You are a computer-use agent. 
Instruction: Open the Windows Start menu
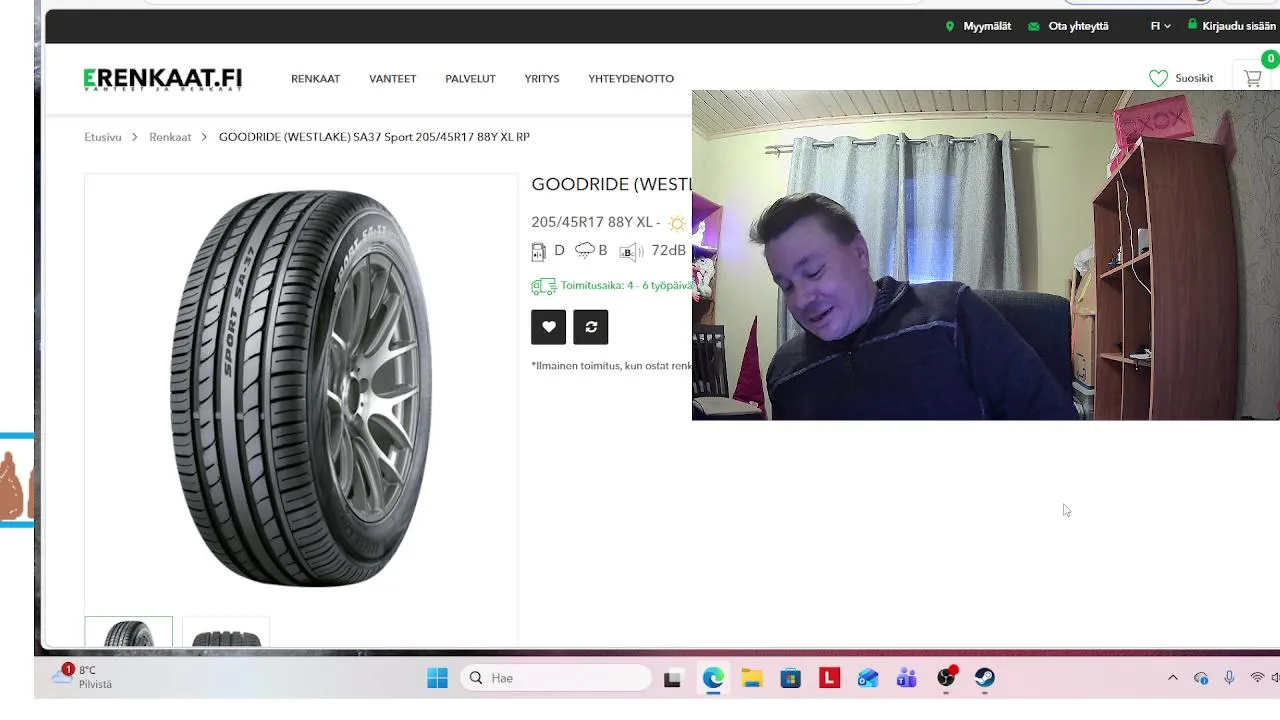(437, 678)
